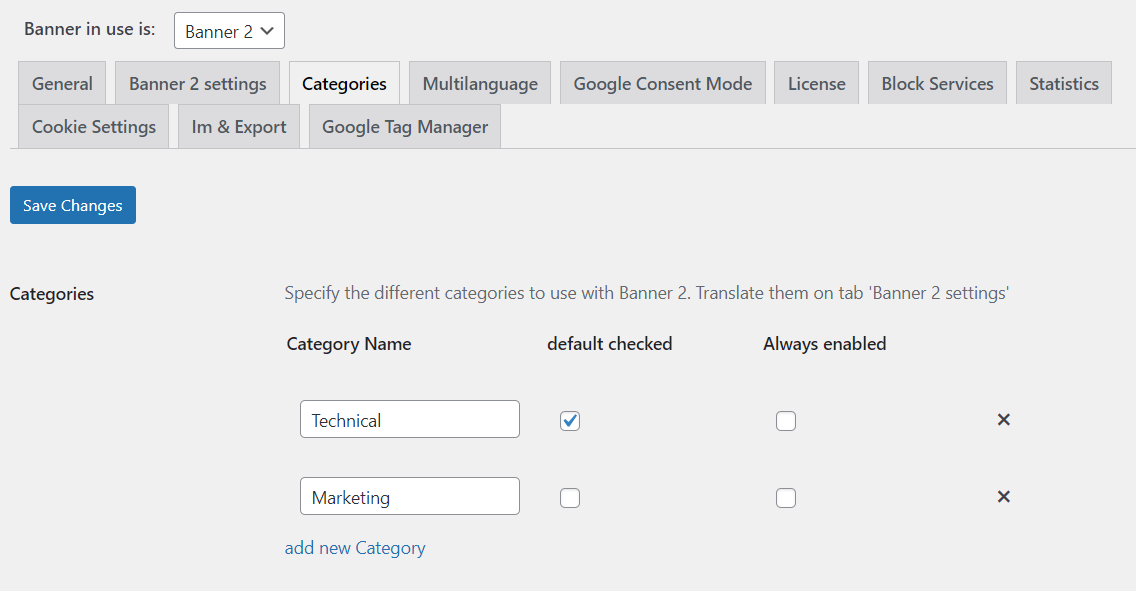Open Google Consent Mode settings
Image resolution: width=1136 pixels, height=591 pixels.
pos(662,83)
